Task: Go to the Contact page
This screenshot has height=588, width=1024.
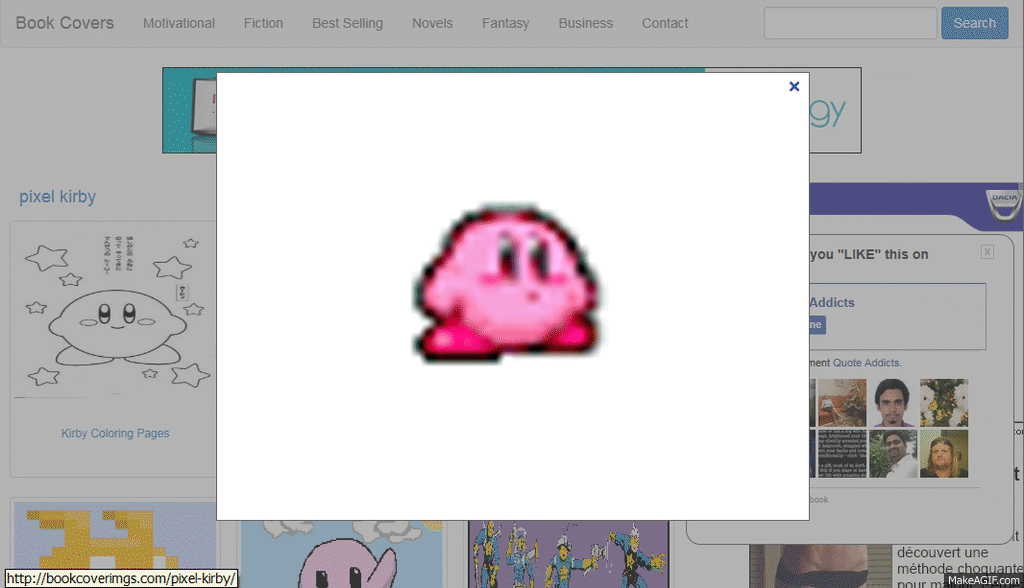Action: [665, 23]
